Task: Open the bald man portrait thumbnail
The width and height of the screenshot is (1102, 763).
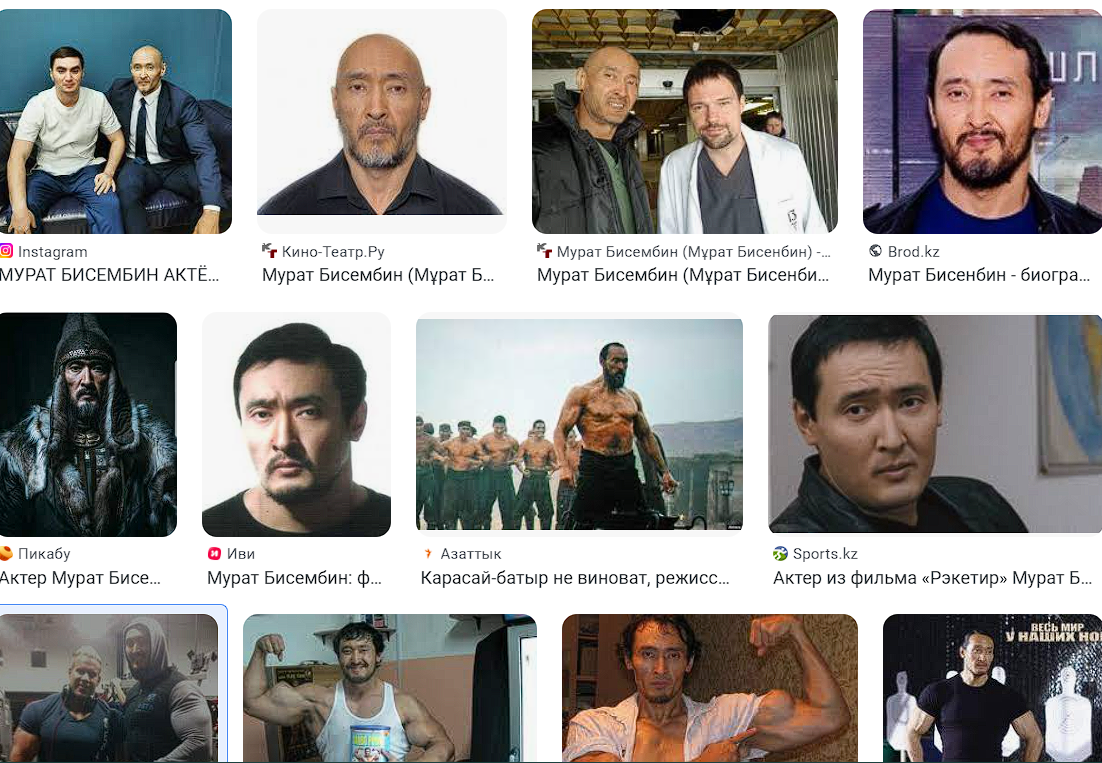Action: click(x=382, y=121)
